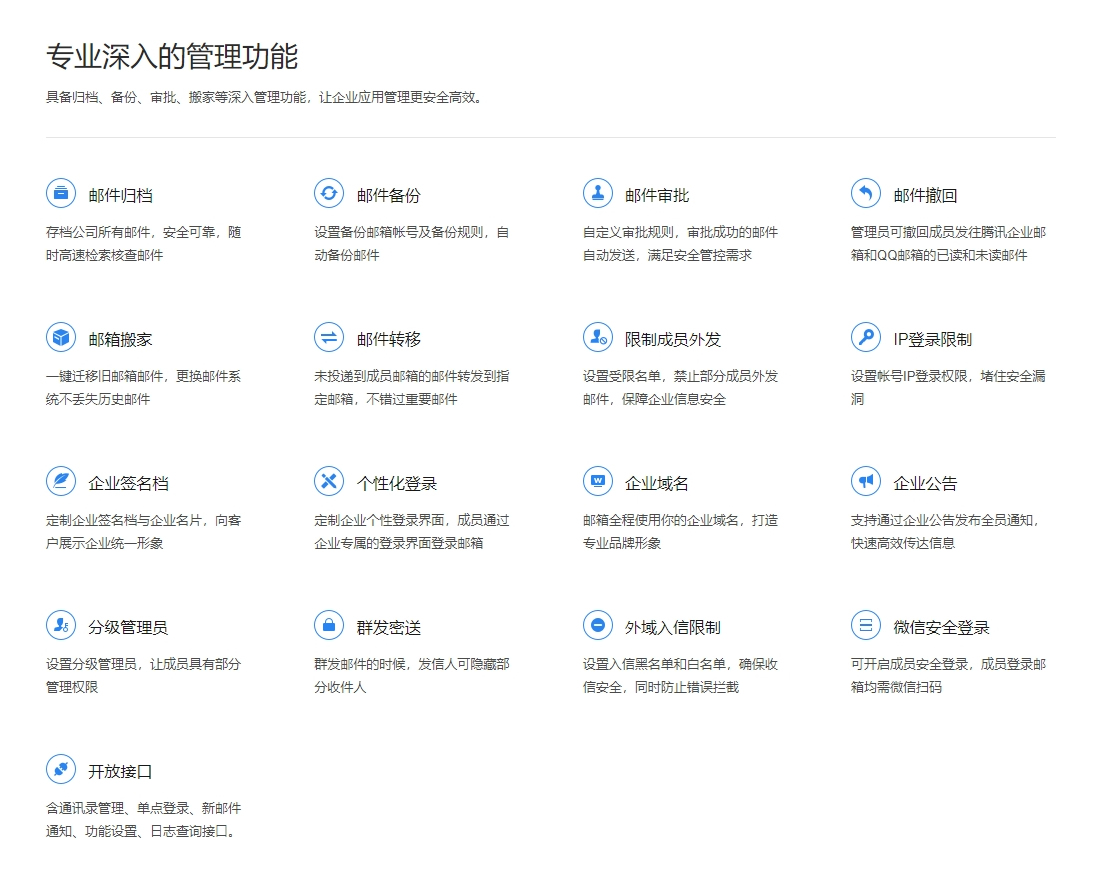Select the 分级管理员 heading text
The width and height of the screenshot is (1100, 882).
[x=128, y=627]
